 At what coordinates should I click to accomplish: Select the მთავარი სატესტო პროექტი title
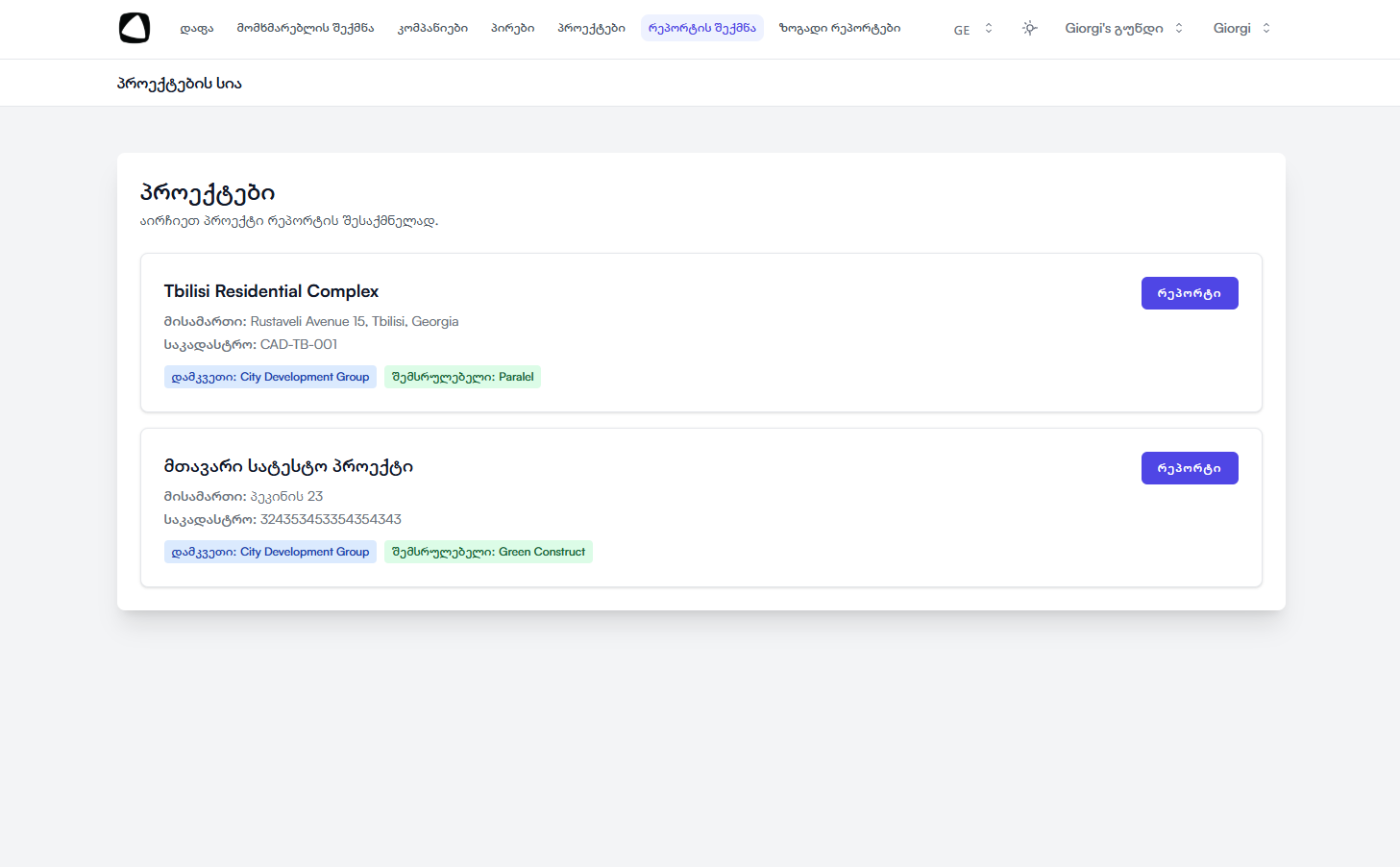(288, 466)
